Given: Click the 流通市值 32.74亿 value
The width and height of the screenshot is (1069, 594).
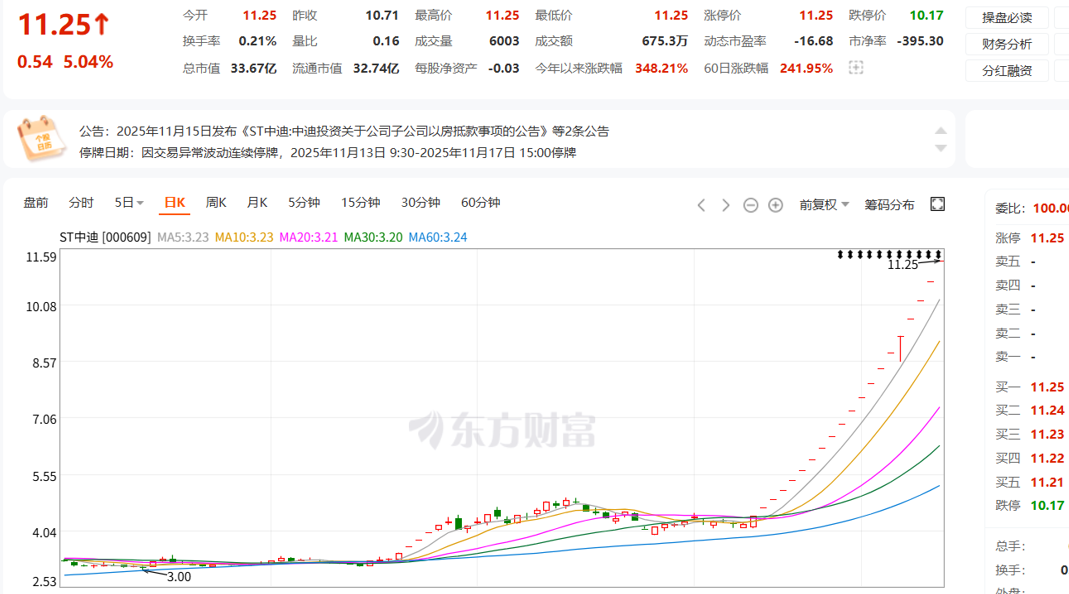Looking at the screenshot, I should point(376,68).
